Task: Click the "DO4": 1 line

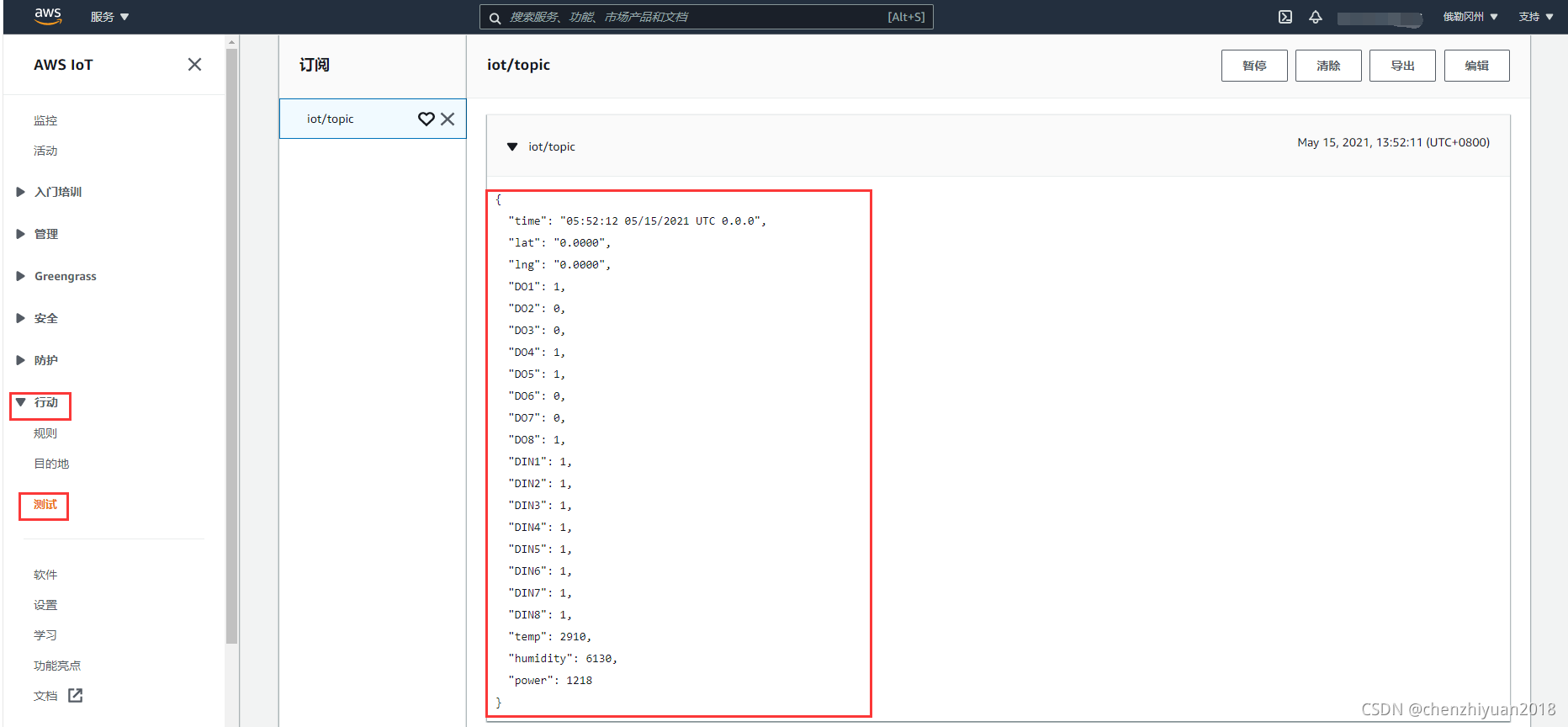Action: point(537,352)
